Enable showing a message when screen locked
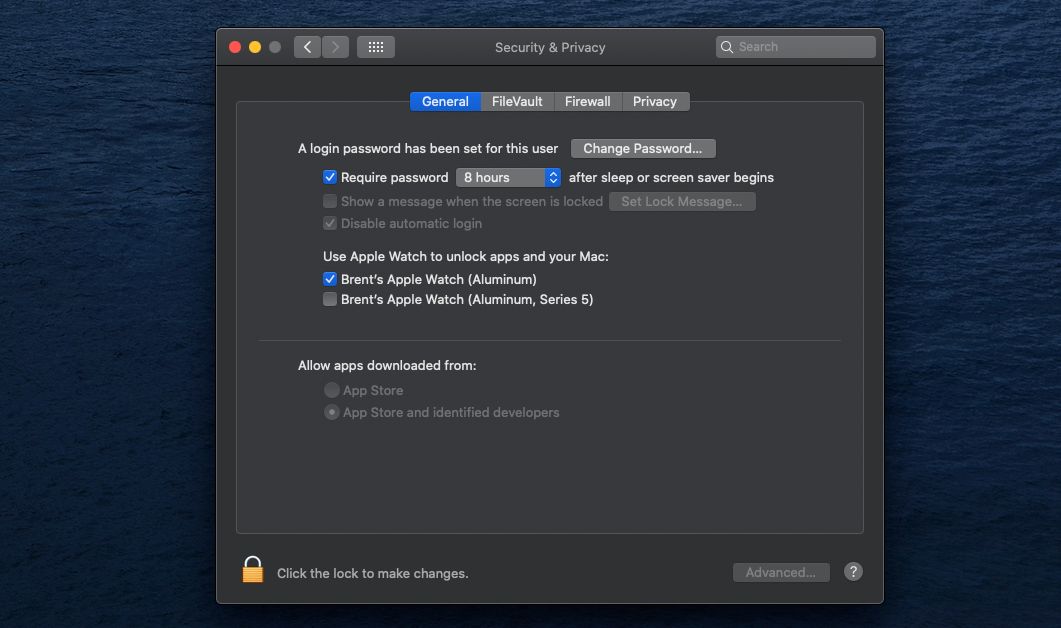 330,201
